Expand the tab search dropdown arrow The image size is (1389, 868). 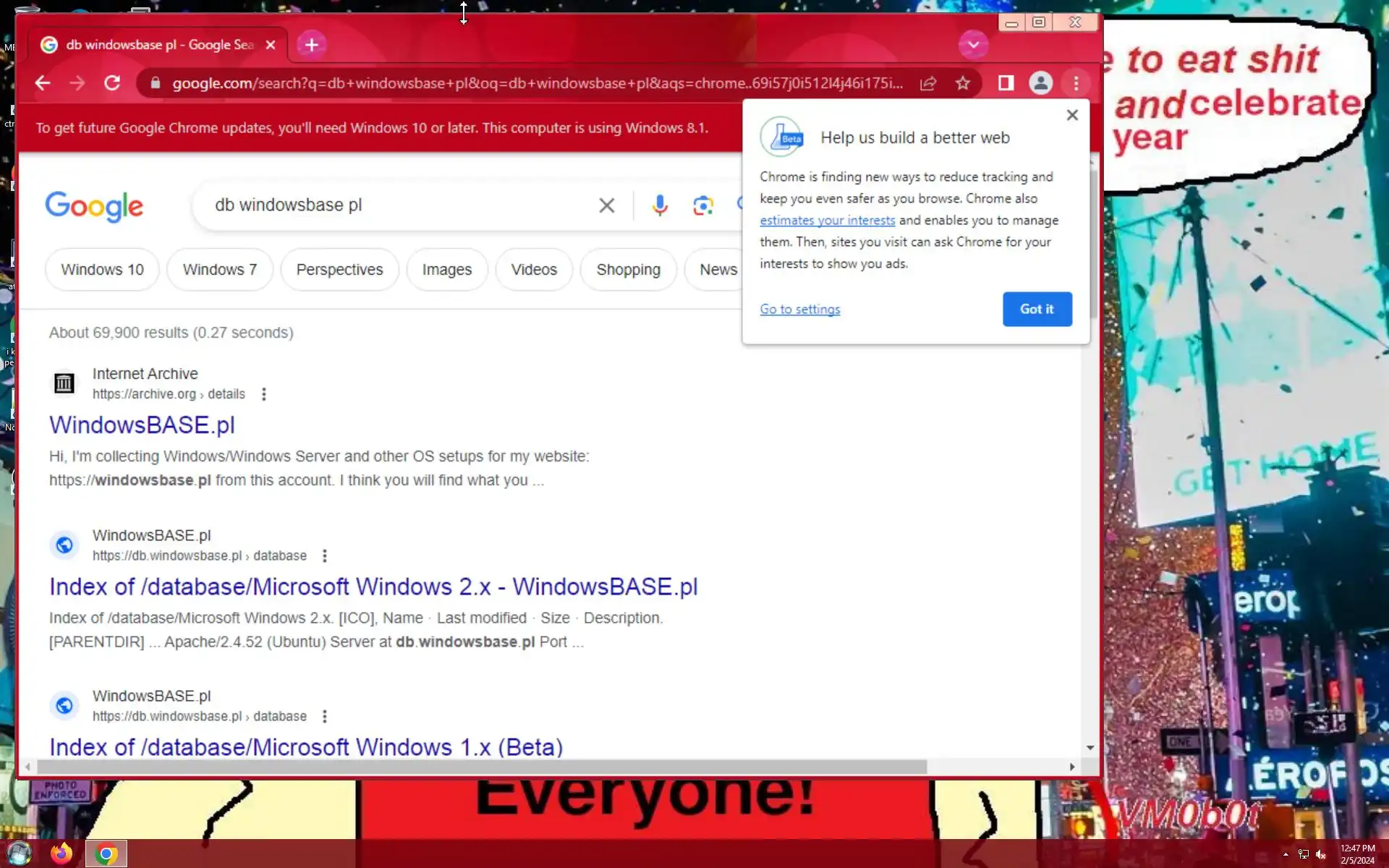coord(973,45)
